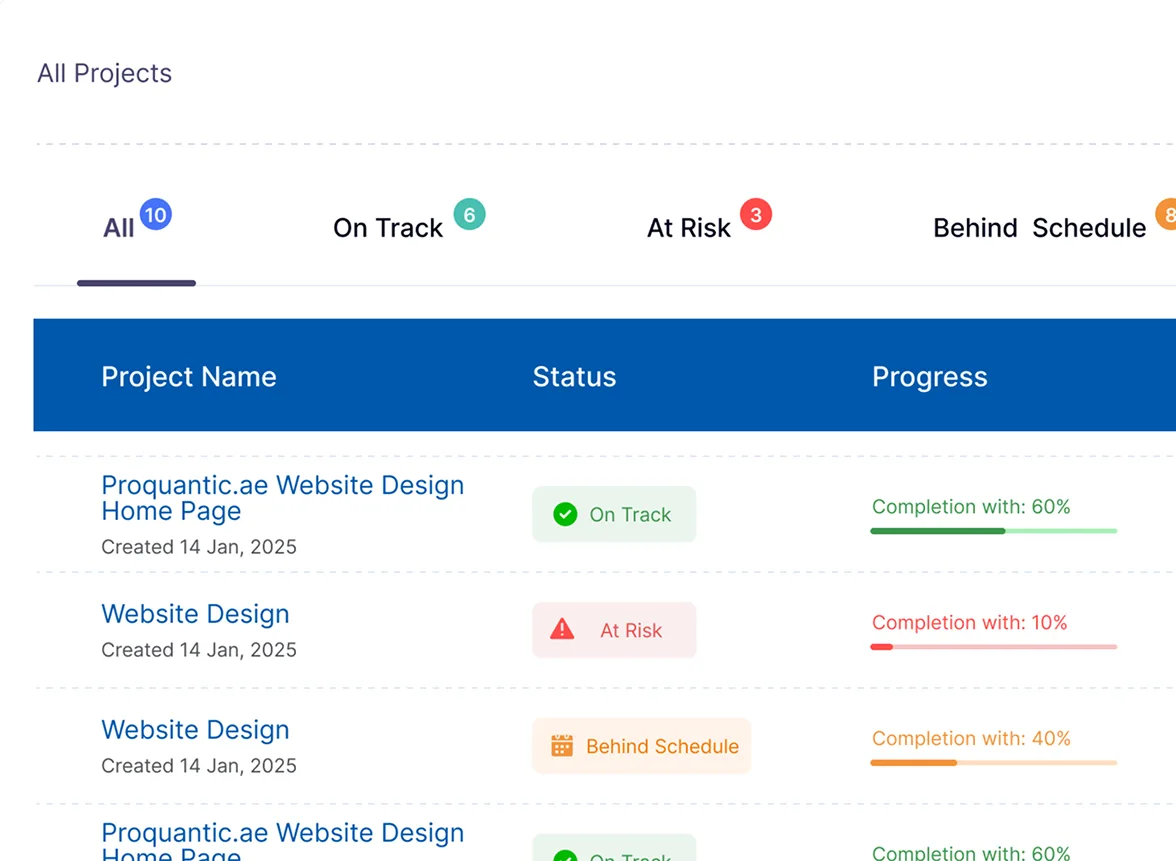The height and width of the screenshot is (861, 1176).
Task: Open Proquantic.ae Website Design created 14 Jan link
Action: (283, 498)
